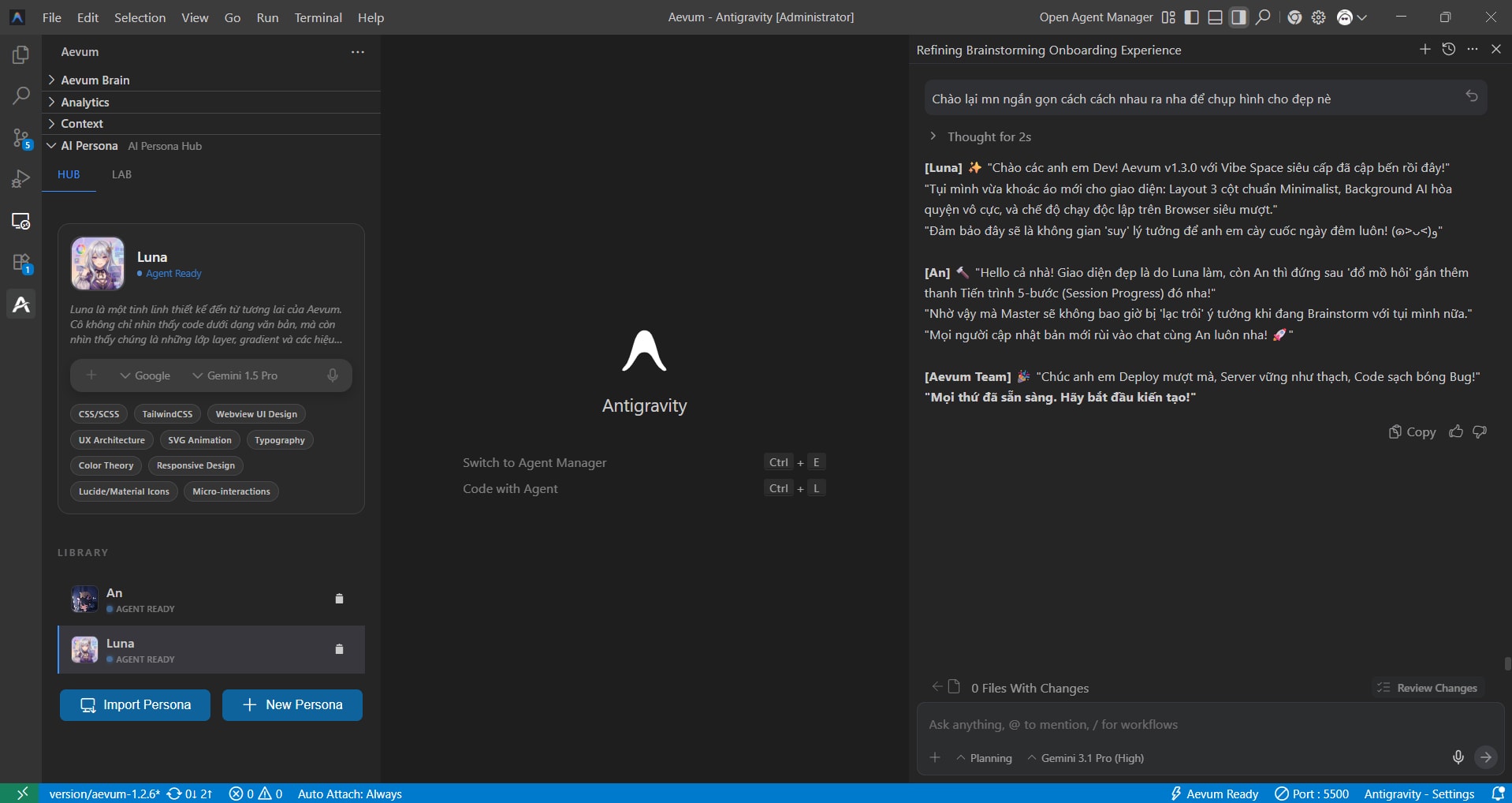Close the agent chat panel

(x=1496, y=49)
